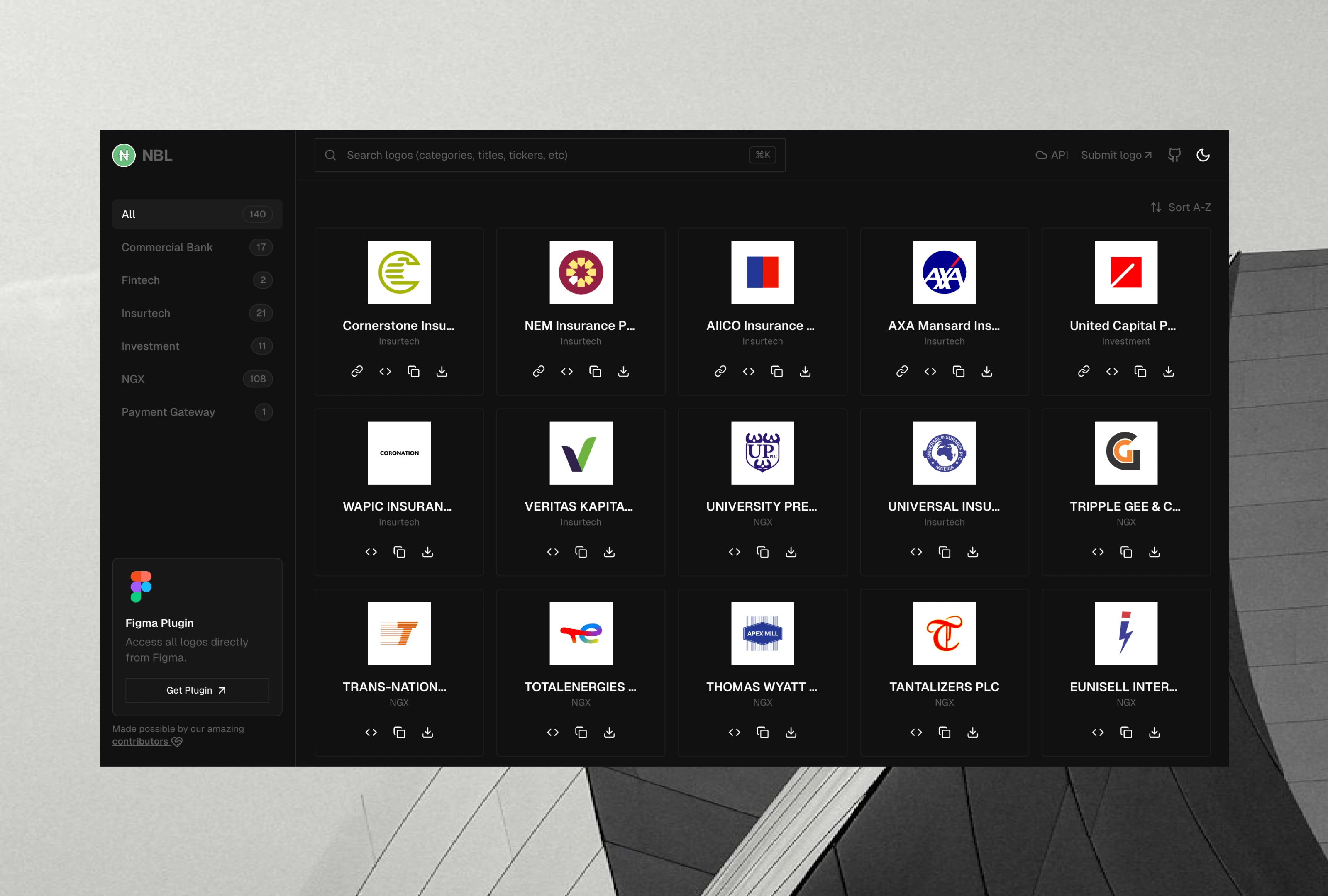Filter by Commercial Bank category

pyautogui.click(x=197, y=247)
